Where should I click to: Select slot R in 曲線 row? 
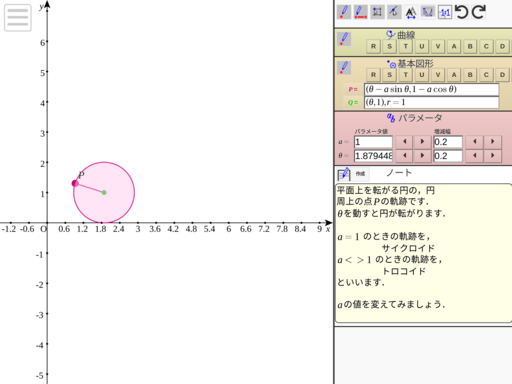pos(373,46)
